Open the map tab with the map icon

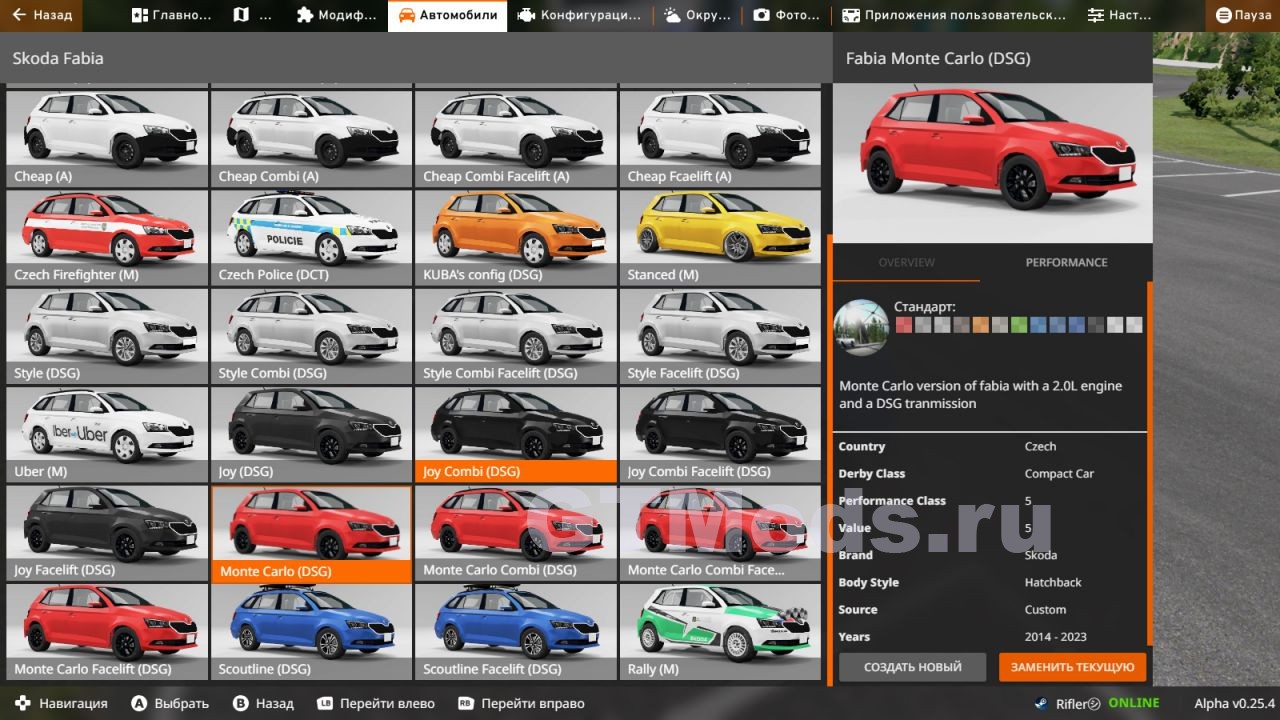pos(251,15)
